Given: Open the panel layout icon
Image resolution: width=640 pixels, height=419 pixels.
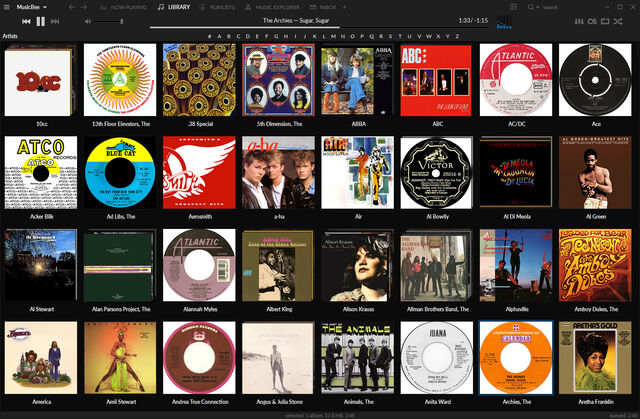Looking at the screenshot, I should (513, 7).
